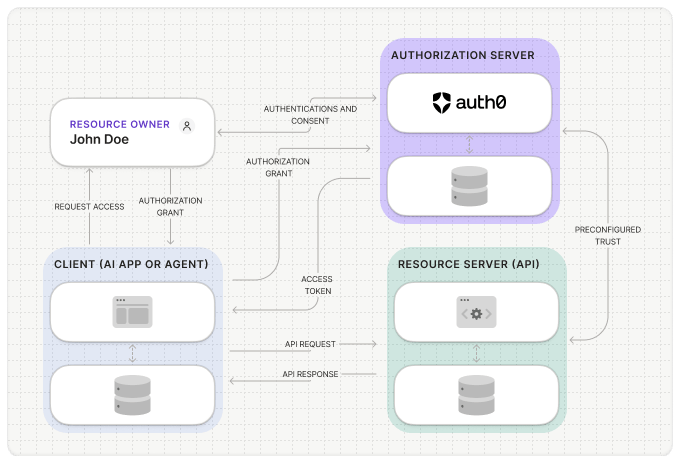Click AUTHORIZATION GRANT label near Authorization Server
Image resolution: width=680 pixels, height=457 pixels.
(278, 167)
